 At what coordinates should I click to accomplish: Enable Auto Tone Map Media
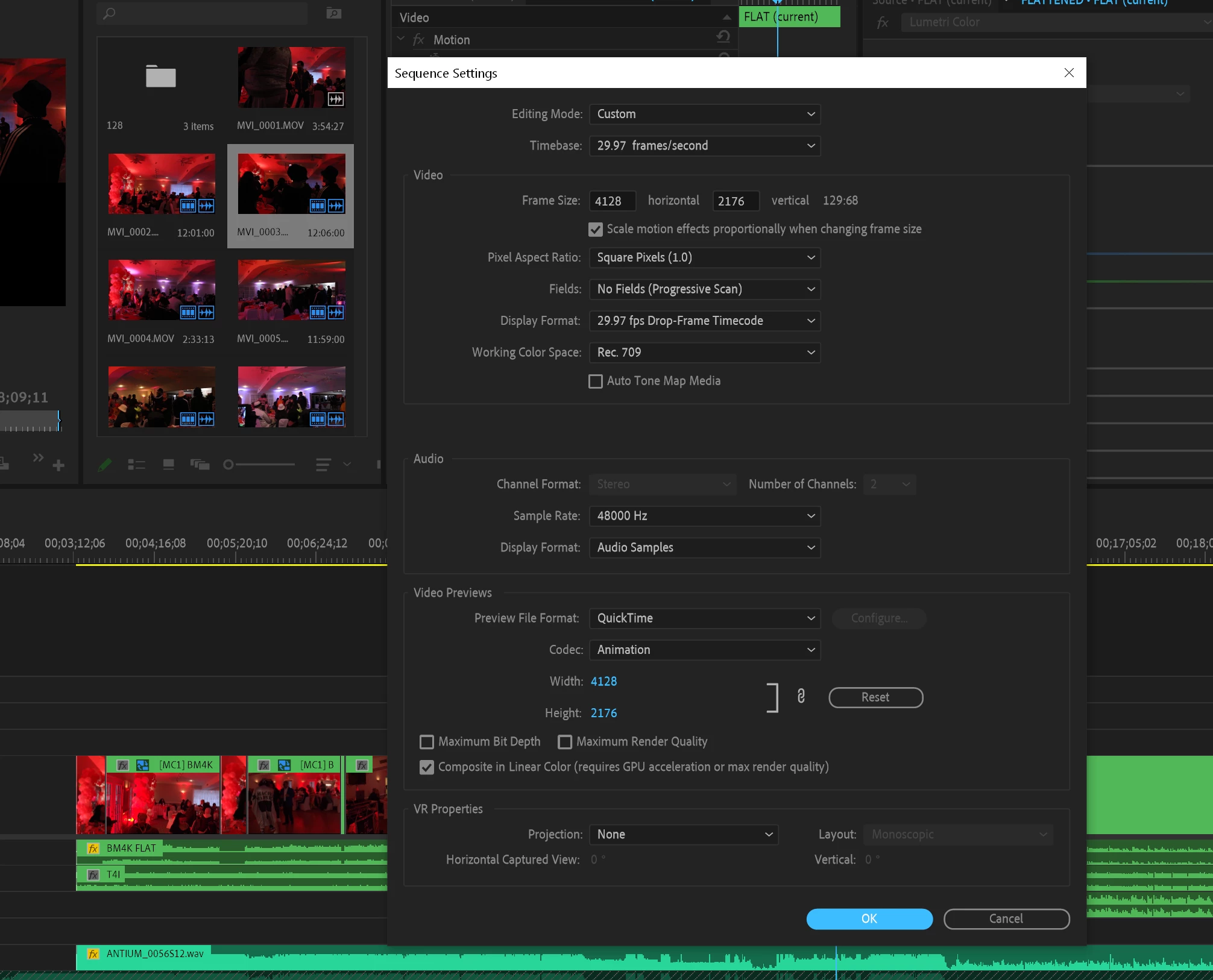(x=595, y=382)
